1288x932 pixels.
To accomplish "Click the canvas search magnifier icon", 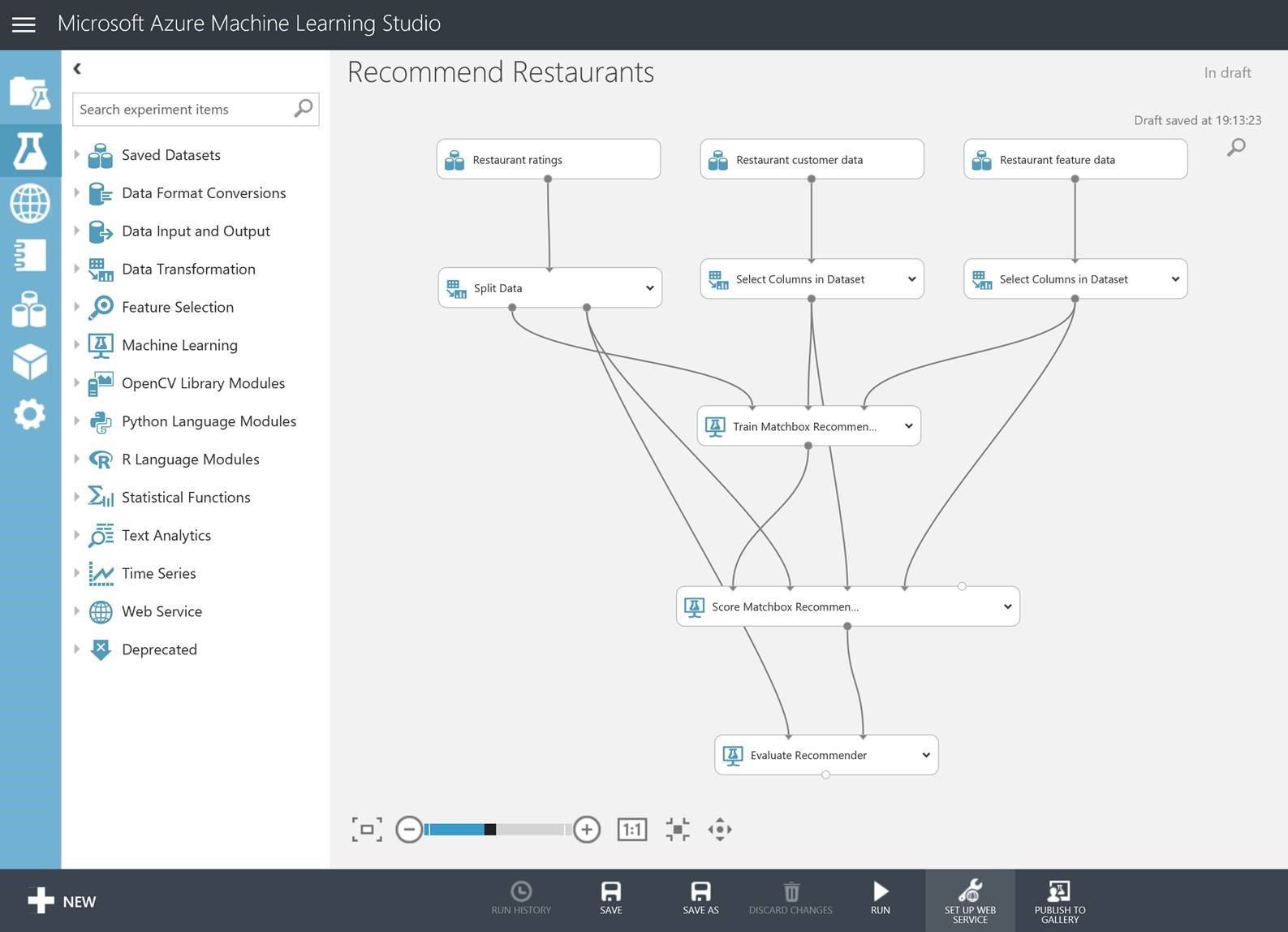I will coord(1236,147).
